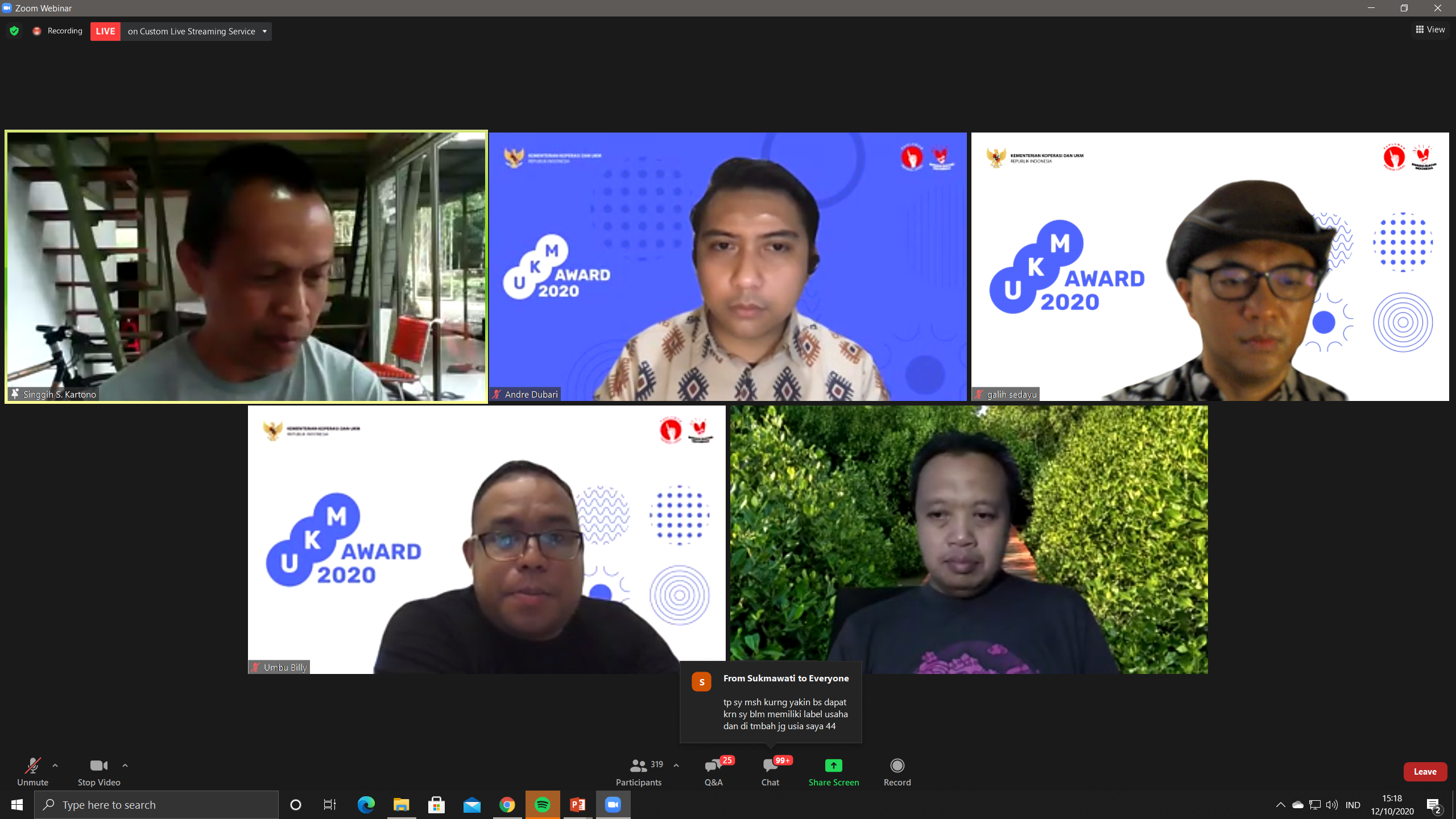The width and height of the screenshot is (1456, 819).
Task: Leave the webinar
Action: coord(1425,772)
